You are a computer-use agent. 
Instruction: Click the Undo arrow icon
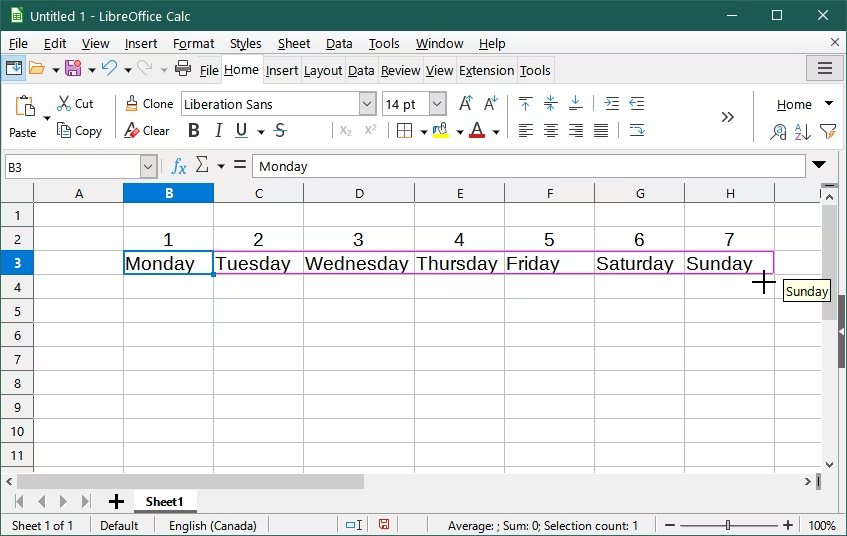(109, 68)
